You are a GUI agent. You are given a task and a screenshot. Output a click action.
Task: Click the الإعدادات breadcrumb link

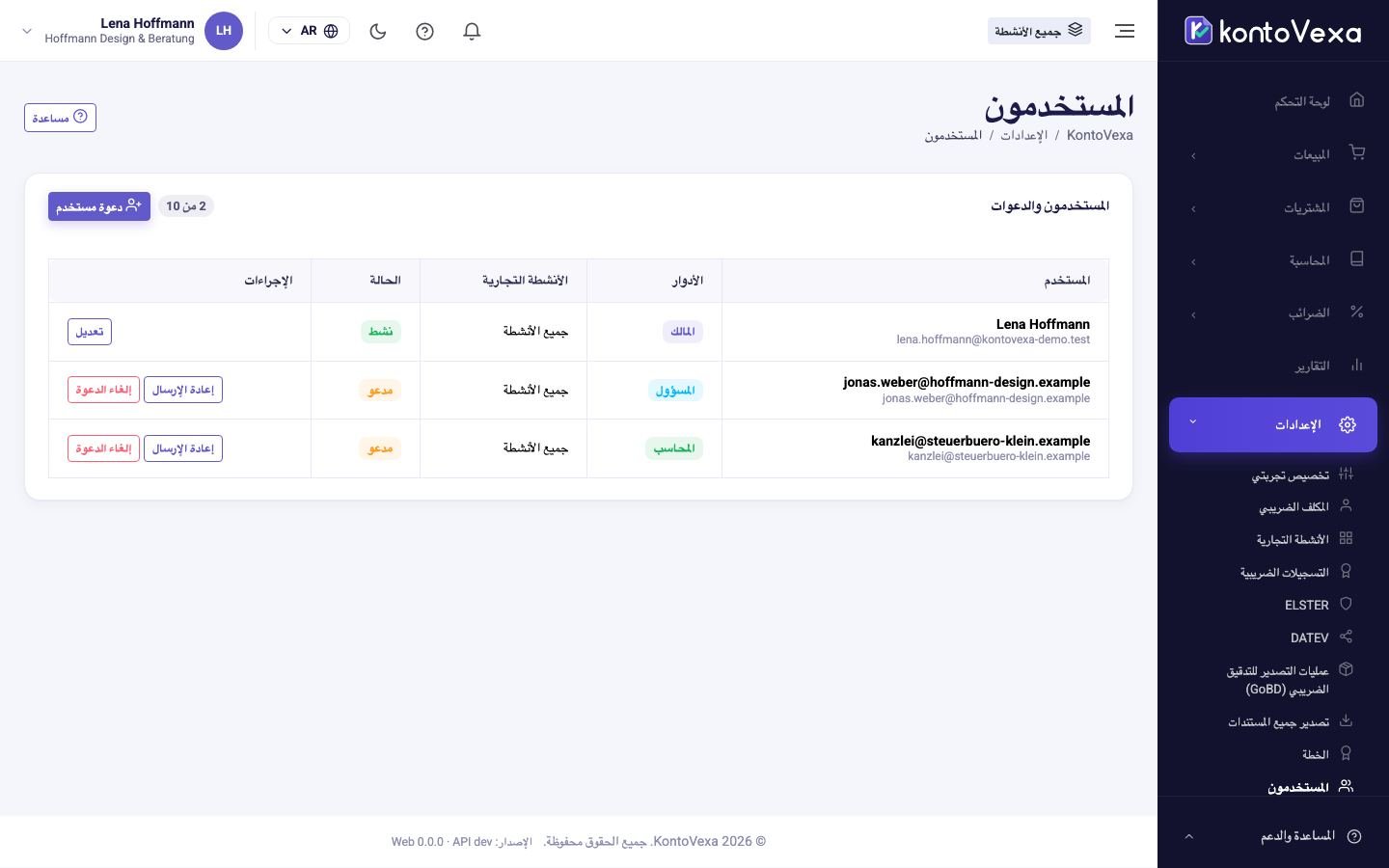point(1023,135)
